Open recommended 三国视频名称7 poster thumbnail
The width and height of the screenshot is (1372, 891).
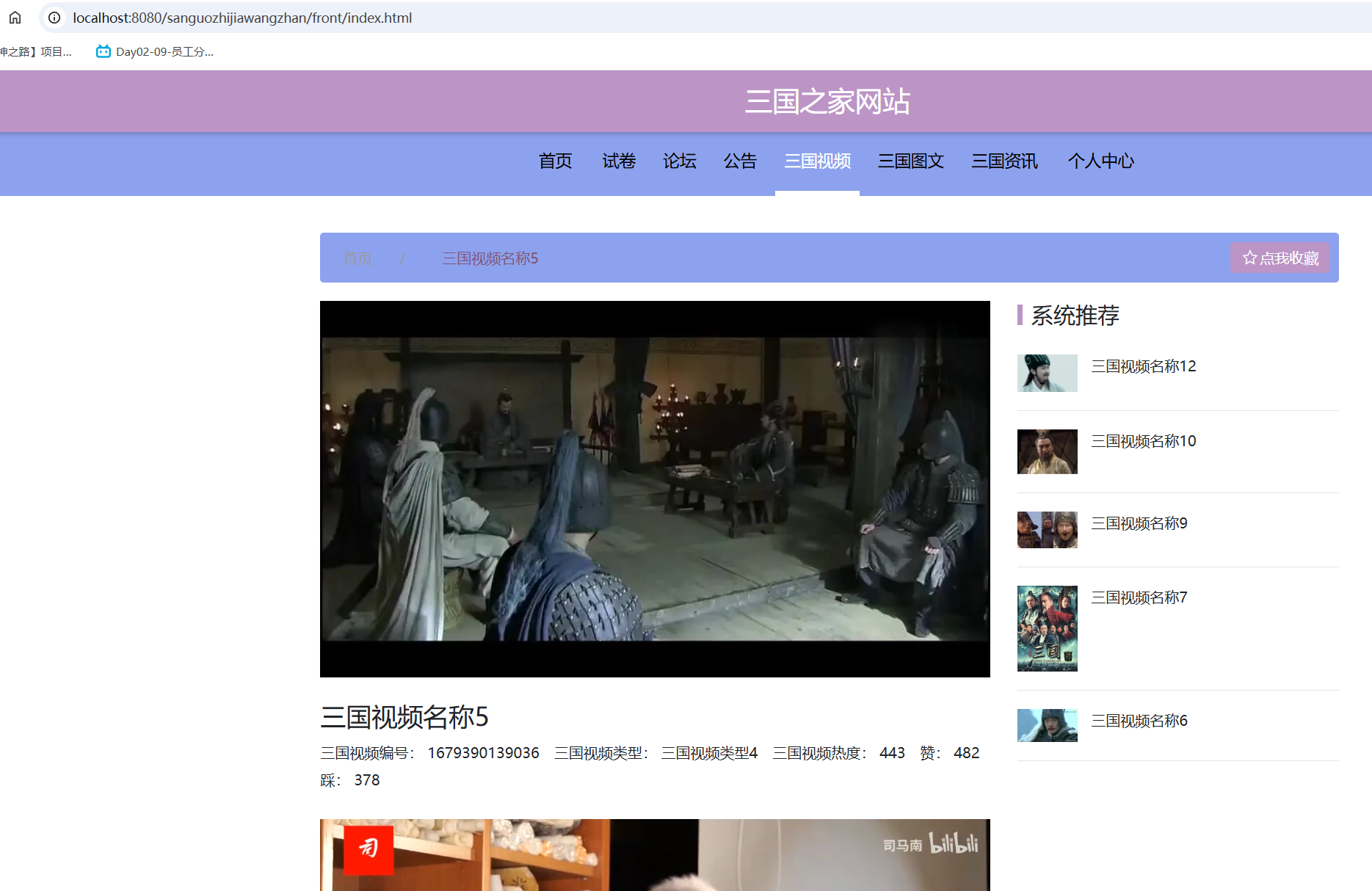[1048, 628]
